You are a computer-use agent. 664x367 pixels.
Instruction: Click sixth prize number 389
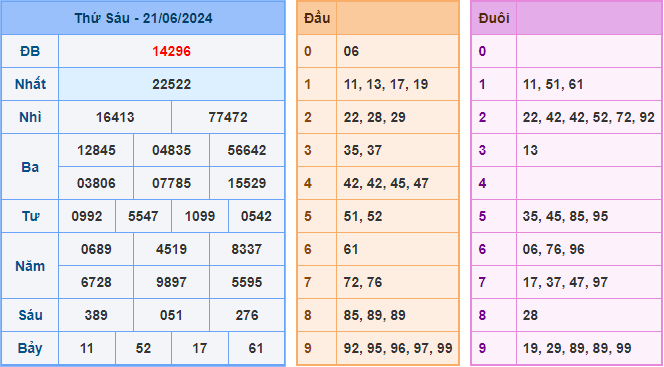[x=96, y=315]
